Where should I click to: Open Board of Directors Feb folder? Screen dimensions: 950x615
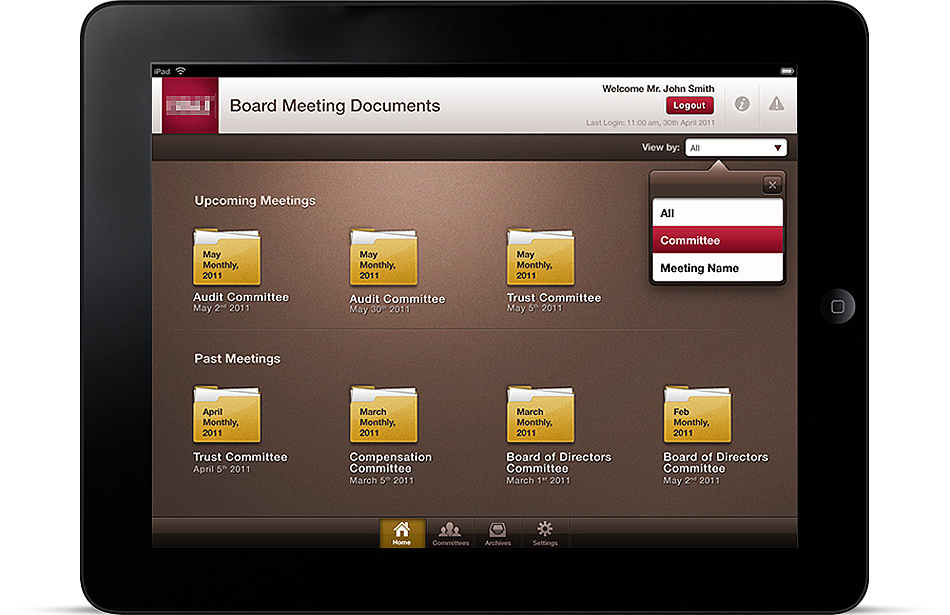tap(697, 415)
